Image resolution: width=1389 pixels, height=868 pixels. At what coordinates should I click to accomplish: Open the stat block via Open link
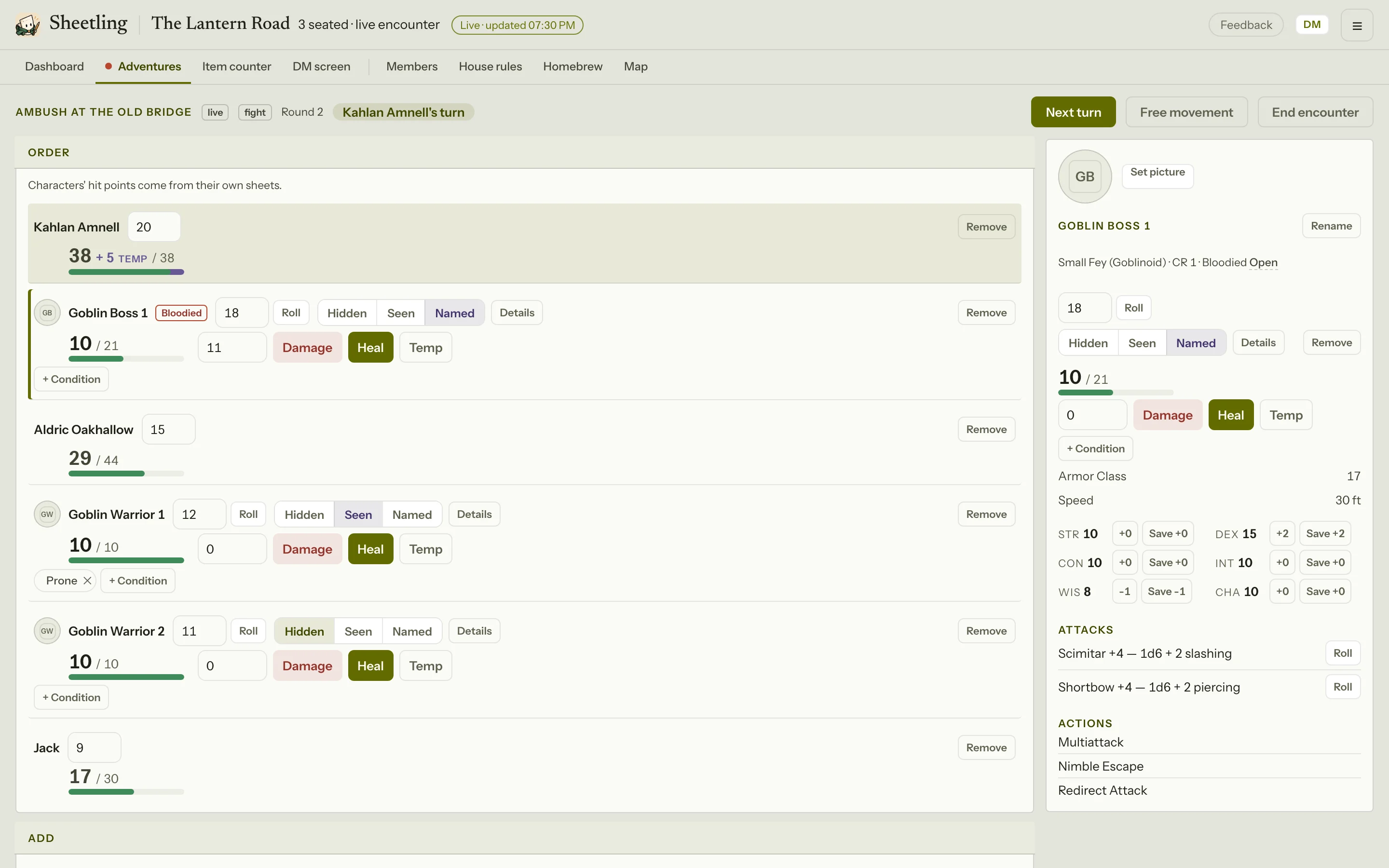tap(1263, 262)
